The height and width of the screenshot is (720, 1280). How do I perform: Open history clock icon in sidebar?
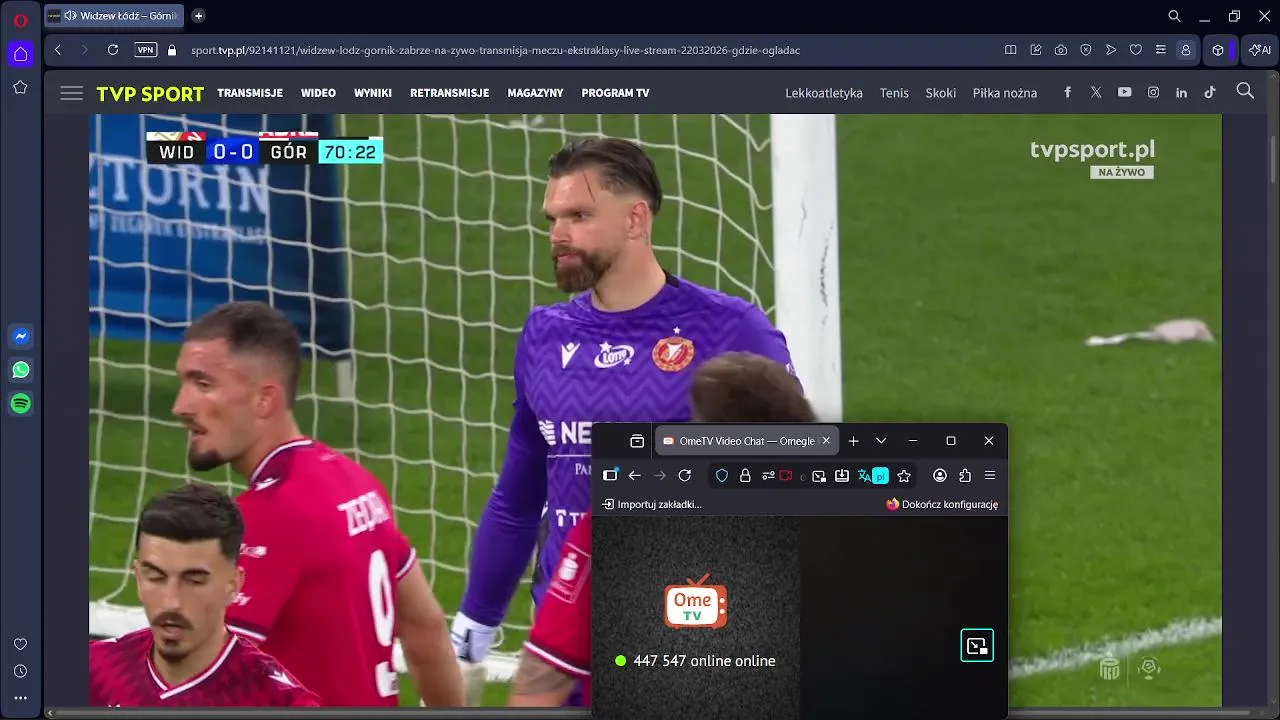point(20,671)
